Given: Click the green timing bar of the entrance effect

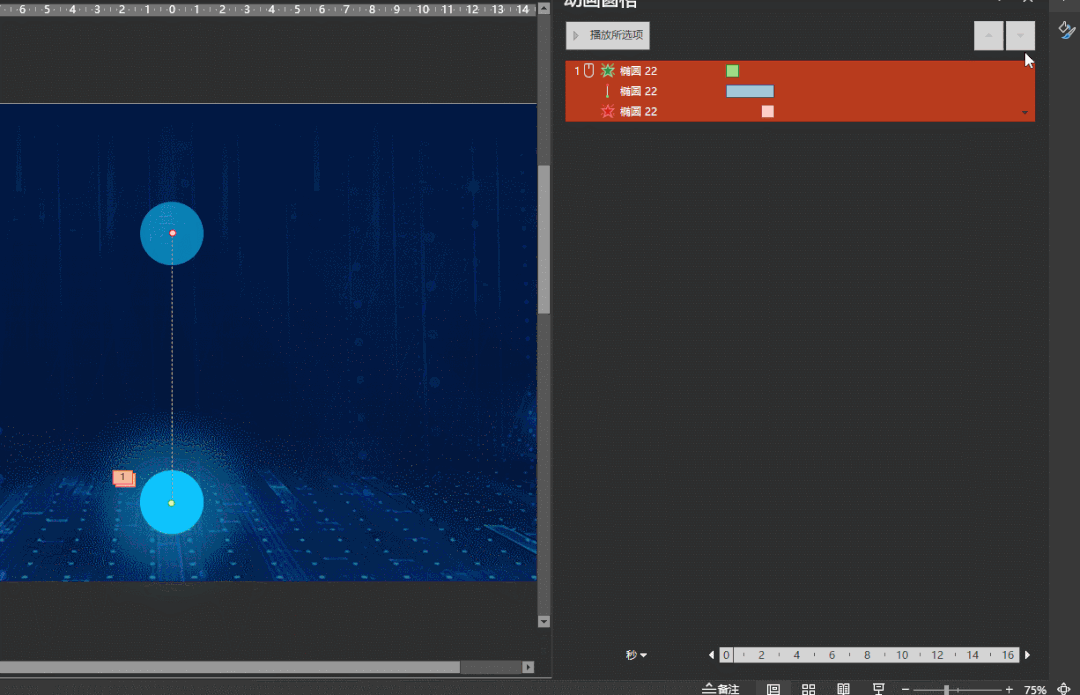Looking at the screenshot, I should (732, 71).
